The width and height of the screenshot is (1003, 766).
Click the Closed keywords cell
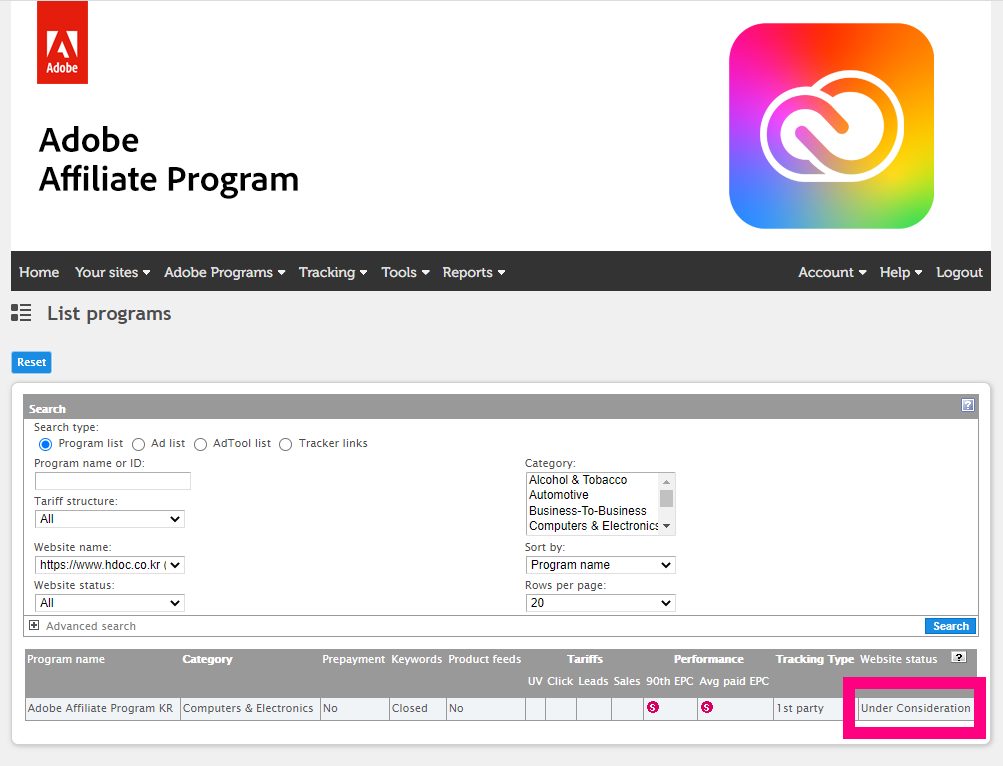click(418, 708)
